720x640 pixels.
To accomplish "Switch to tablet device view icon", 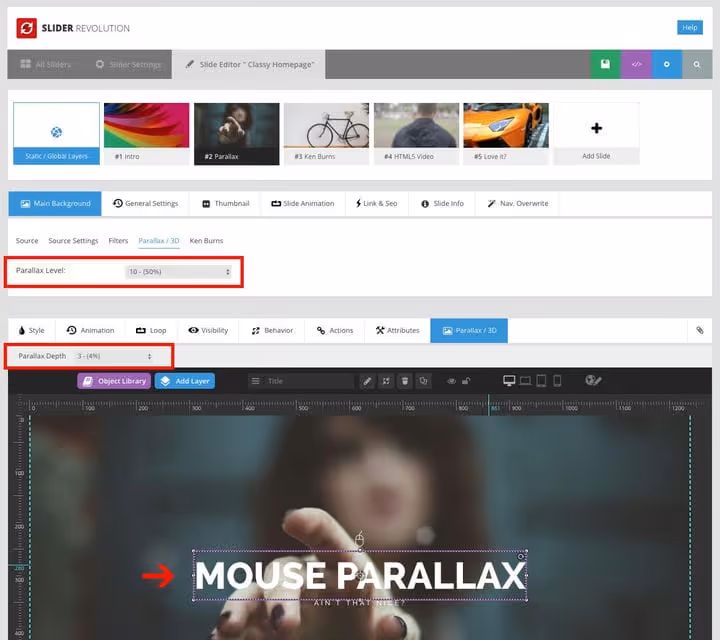I will coord(541,381).
